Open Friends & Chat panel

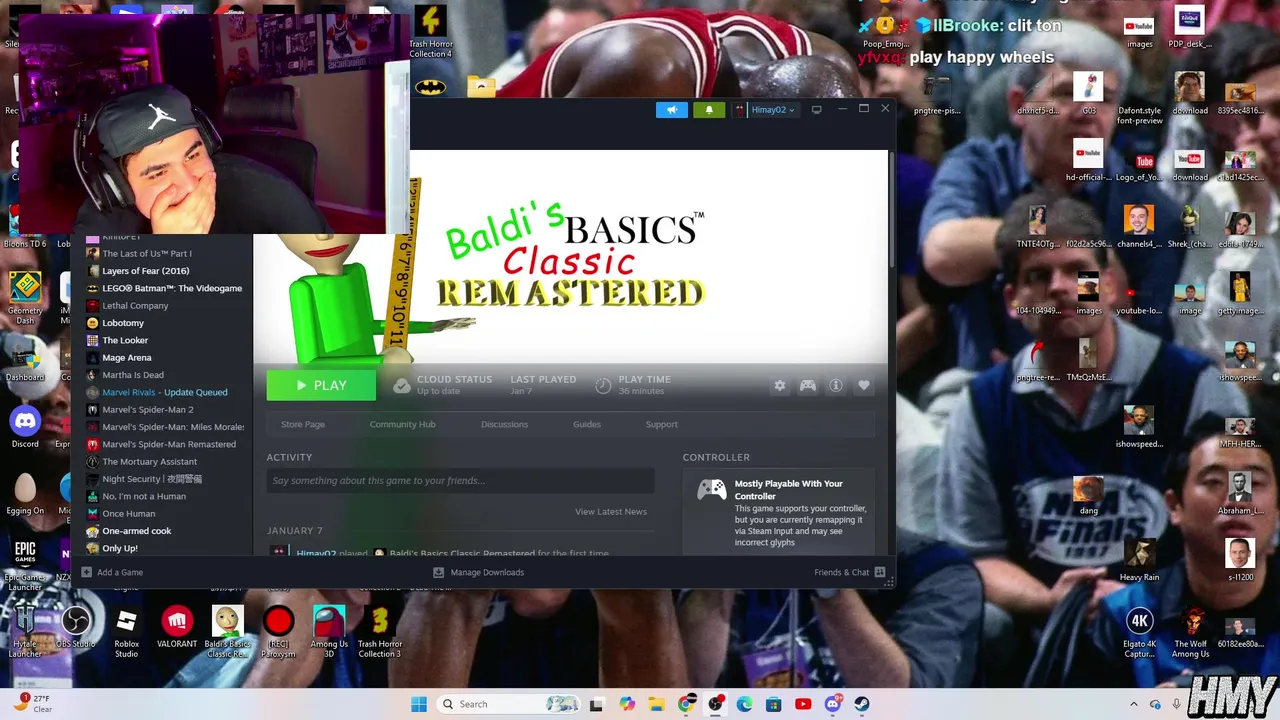849,572
